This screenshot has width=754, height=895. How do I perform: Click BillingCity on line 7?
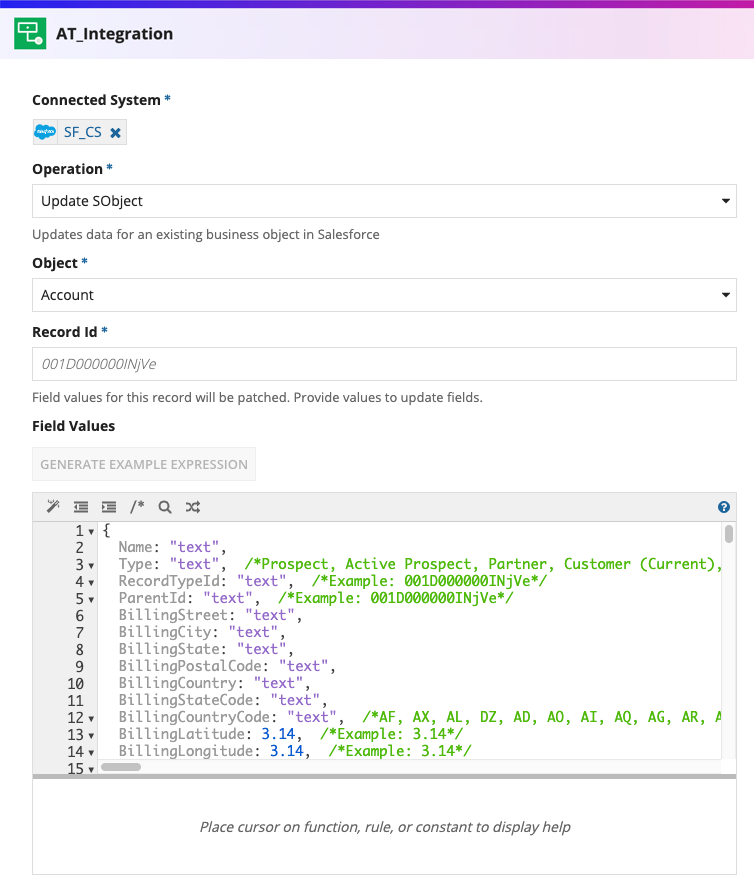point(165,632)
